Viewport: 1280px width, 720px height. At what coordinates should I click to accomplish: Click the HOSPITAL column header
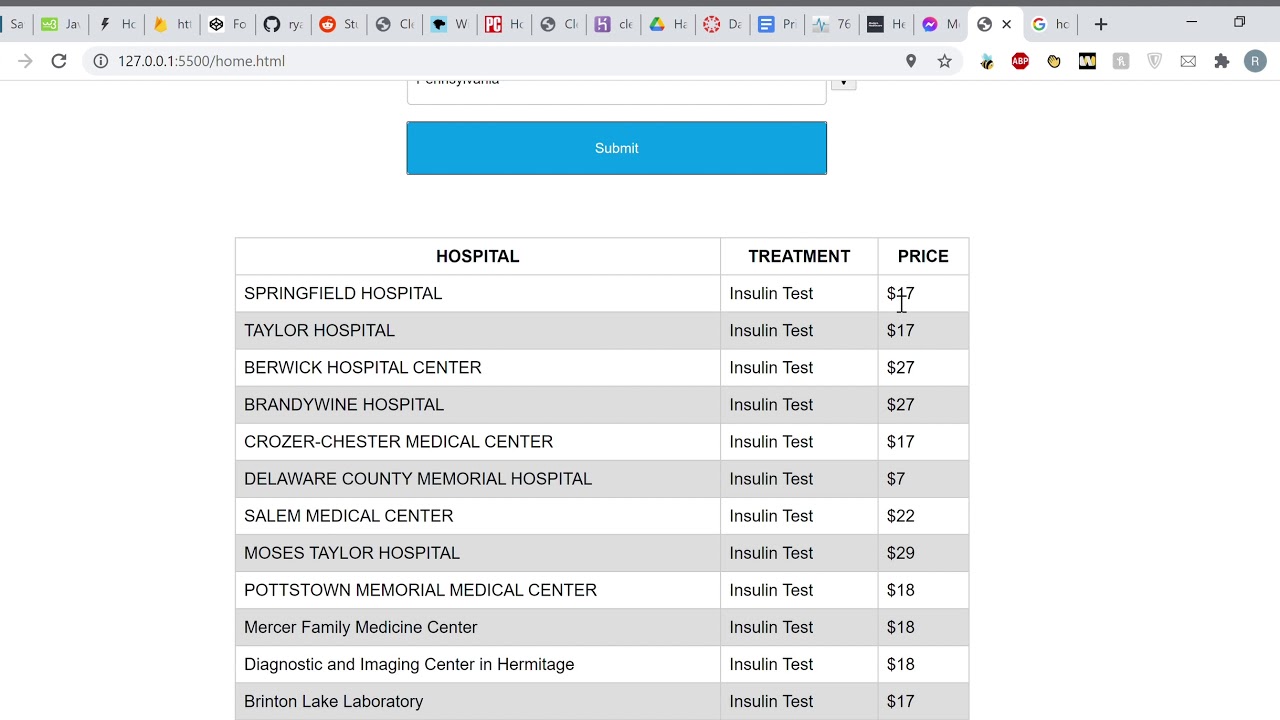coord(477,256)
